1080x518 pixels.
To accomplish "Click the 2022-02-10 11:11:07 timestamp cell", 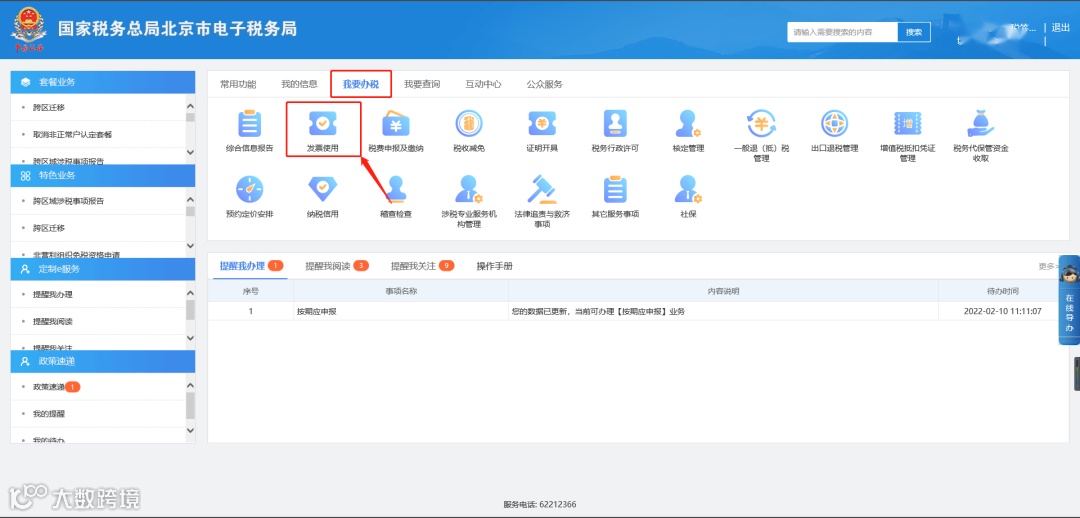I will (1002, 311).
